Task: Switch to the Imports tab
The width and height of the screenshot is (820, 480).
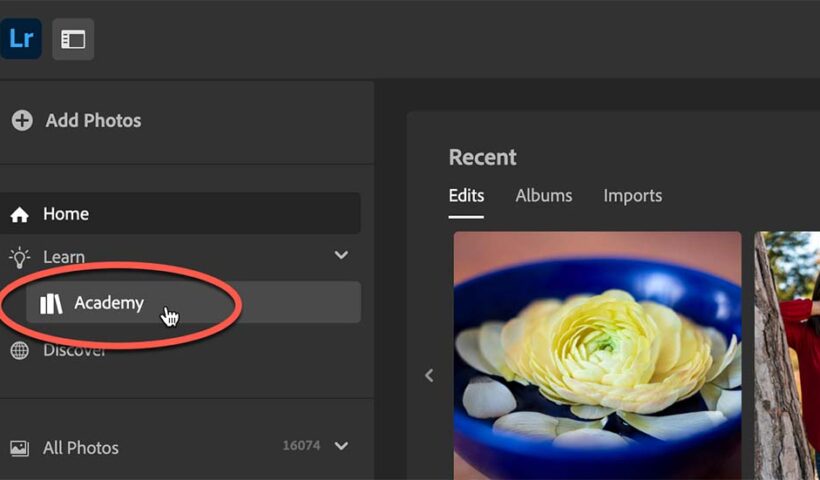Action: coord(632,196)
